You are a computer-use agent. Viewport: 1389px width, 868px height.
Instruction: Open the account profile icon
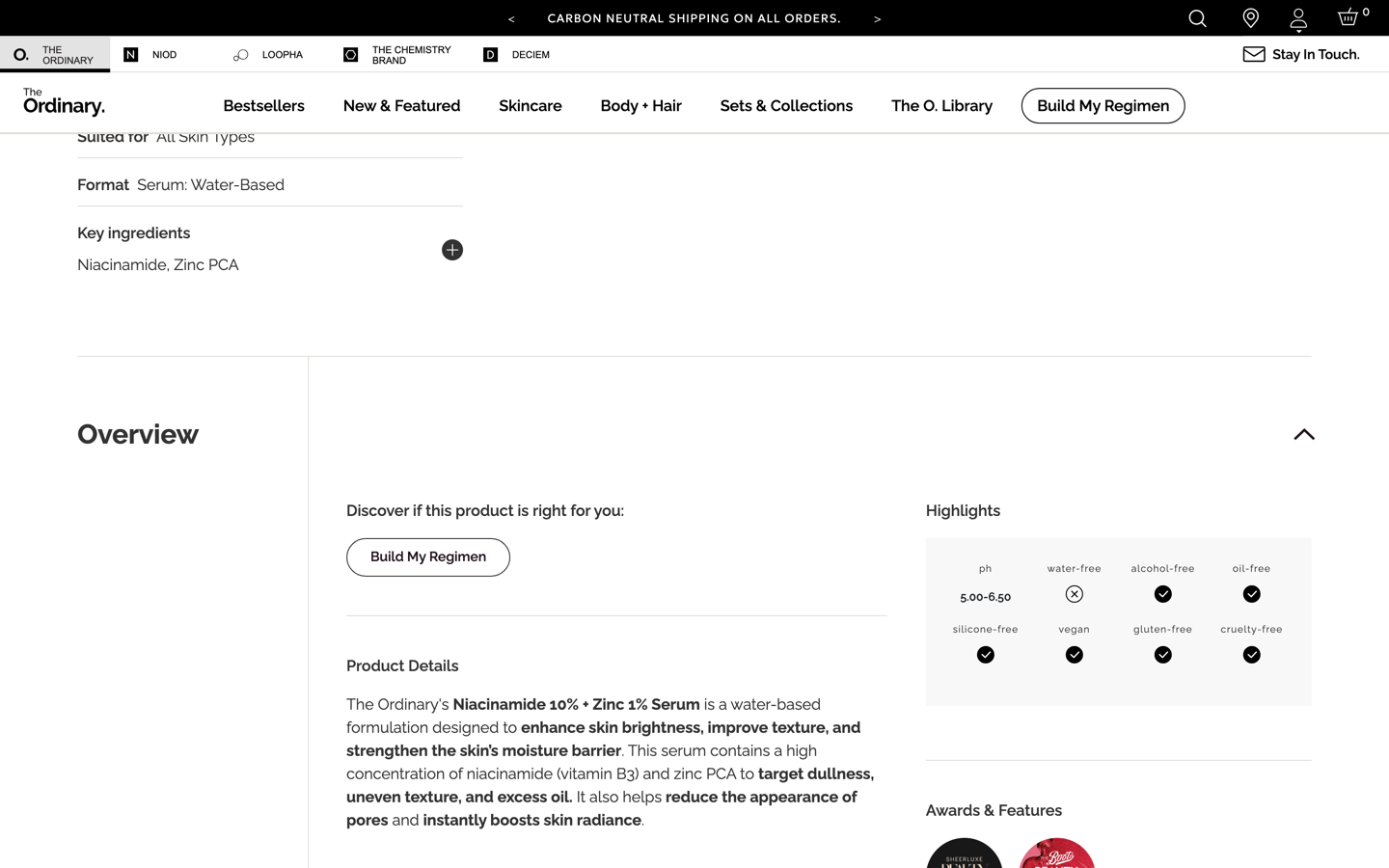tap(1298, 19)
